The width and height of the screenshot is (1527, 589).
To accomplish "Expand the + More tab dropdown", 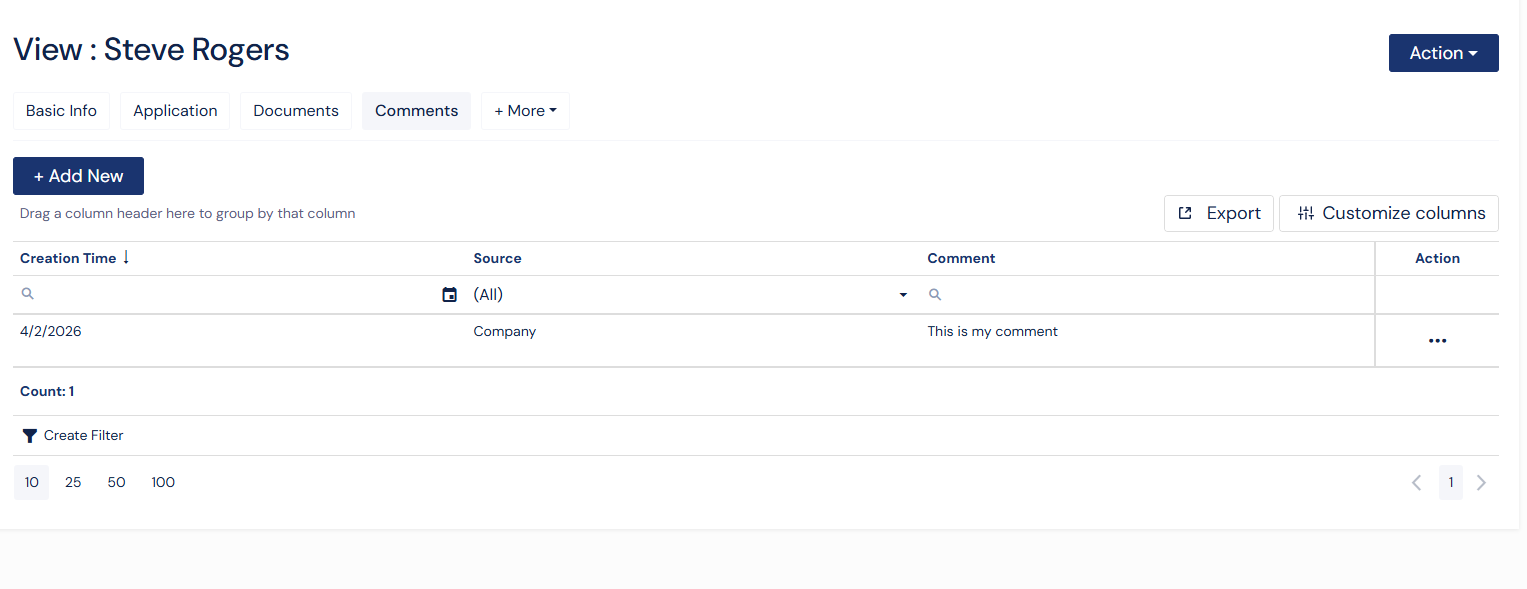I will [x=525, y=111].
